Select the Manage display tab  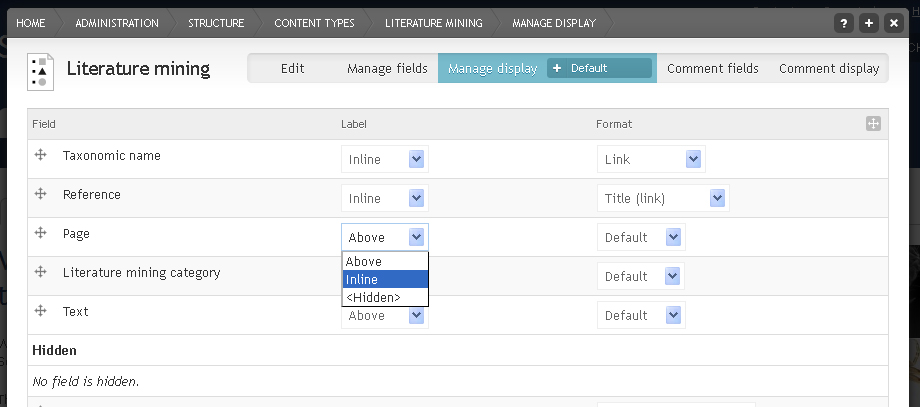492,69
